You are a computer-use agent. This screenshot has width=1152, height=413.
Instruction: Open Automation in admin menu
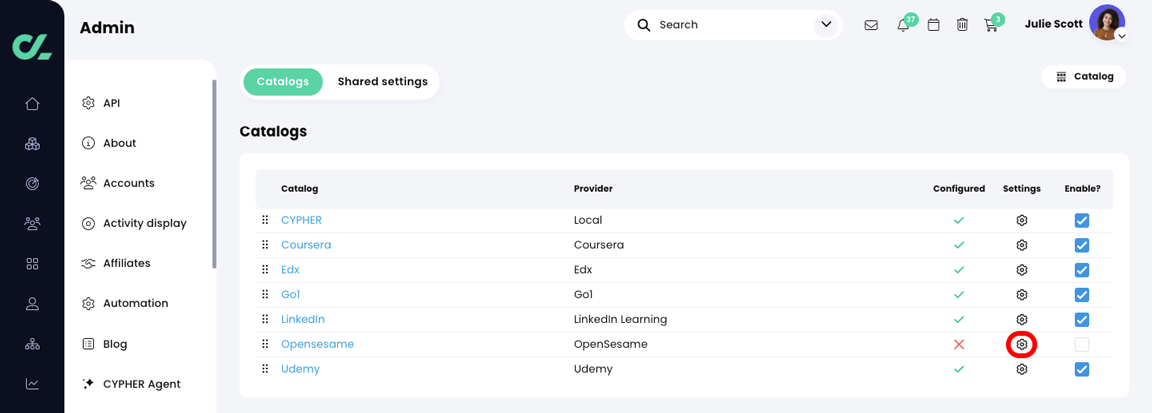tap(135, 303)
